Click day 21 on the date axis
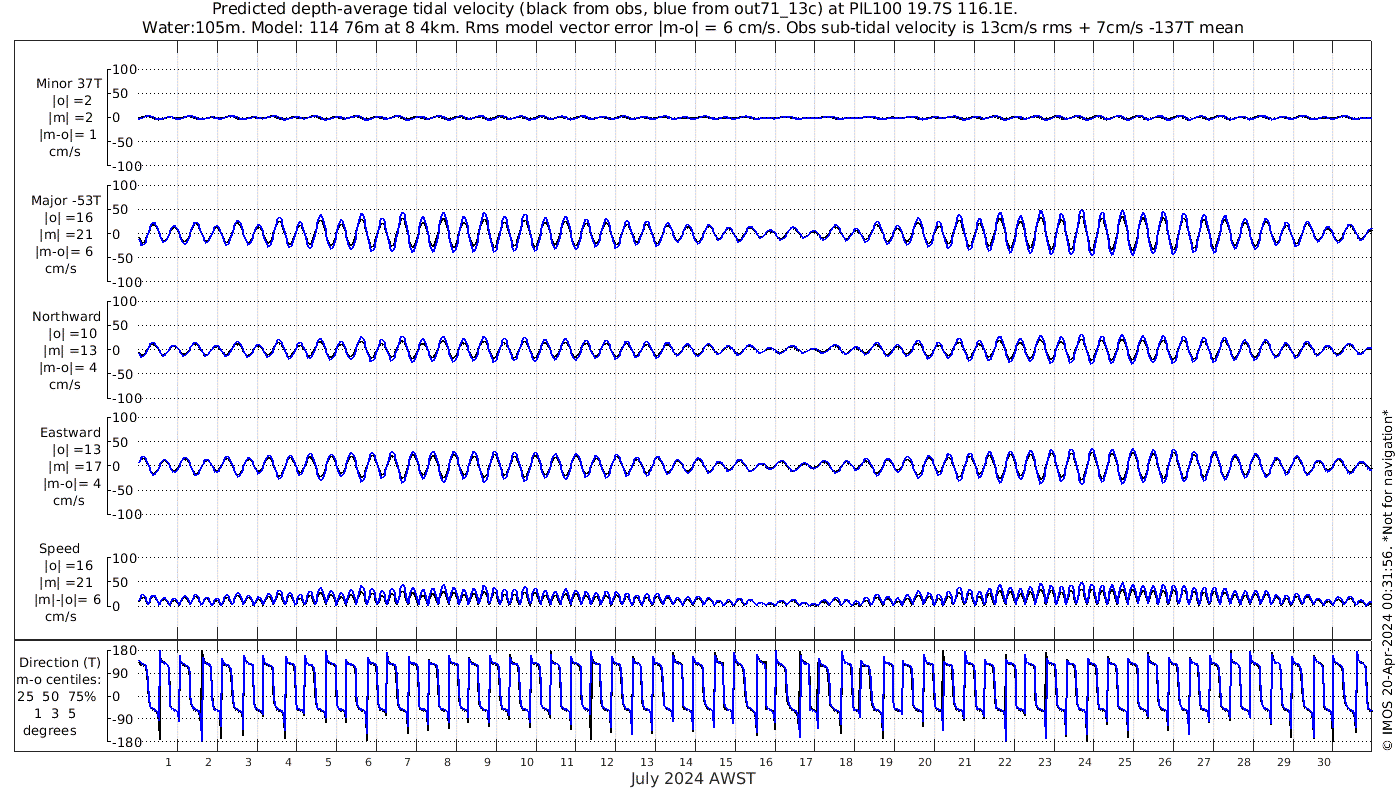This screenshot has width=1400, height=800. coord(965,762)
